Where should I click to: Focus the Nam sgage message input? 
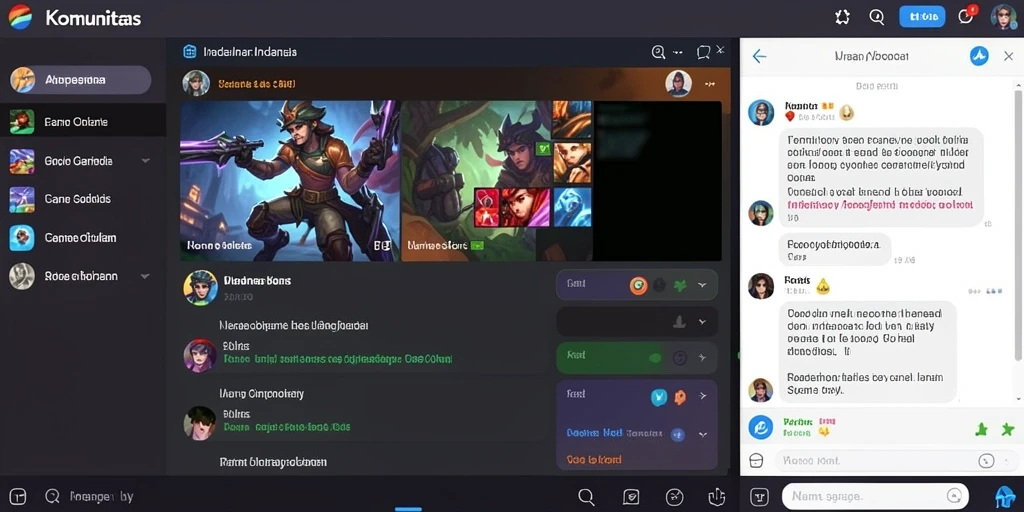(875, 496)
